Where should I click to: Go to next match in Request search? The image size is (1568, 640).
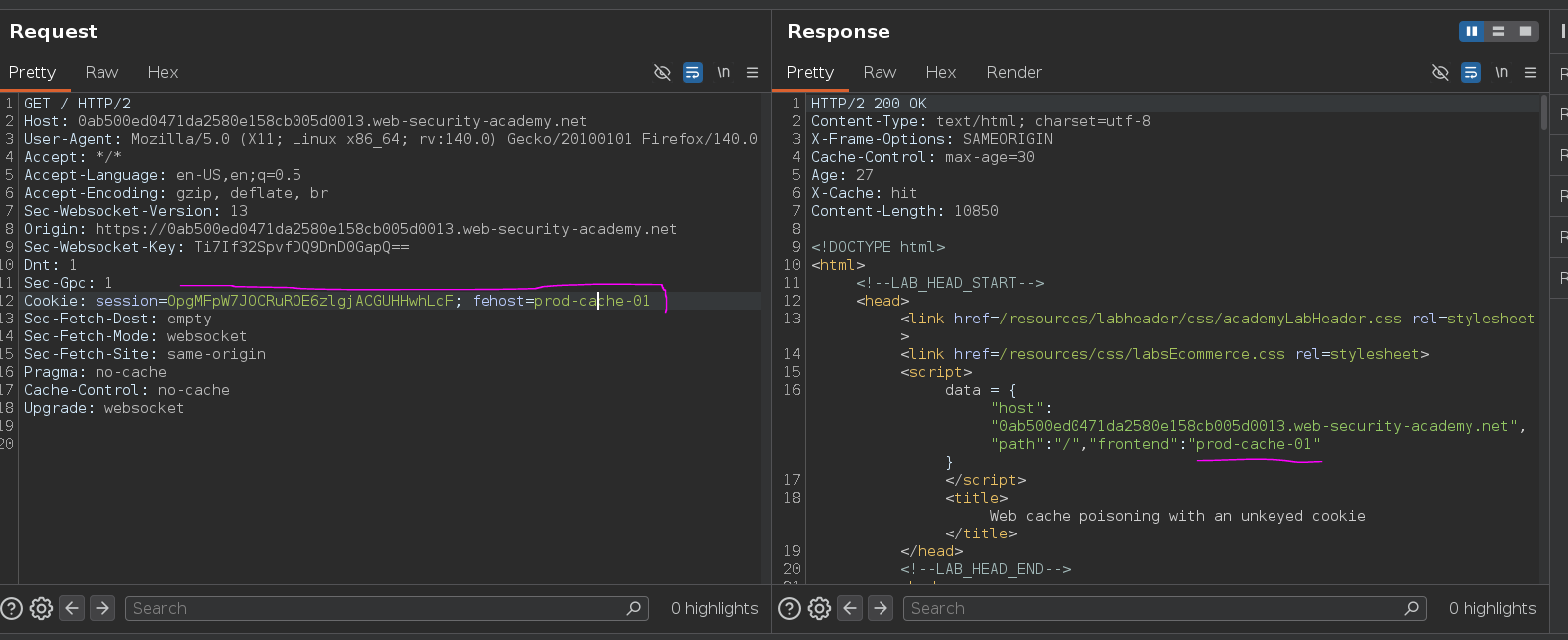(102, 608)
